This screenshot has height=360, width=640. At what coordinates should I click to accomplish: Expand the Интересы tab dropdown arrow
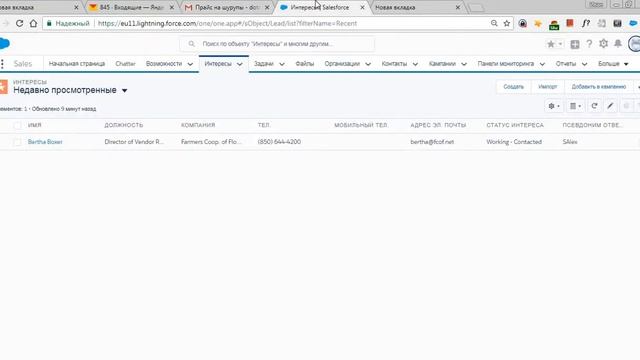click(240, 64)
